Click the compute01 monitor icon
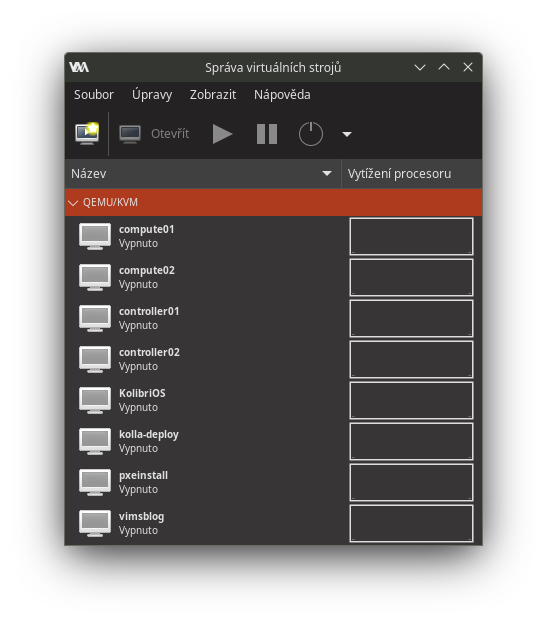 [95, 236]
